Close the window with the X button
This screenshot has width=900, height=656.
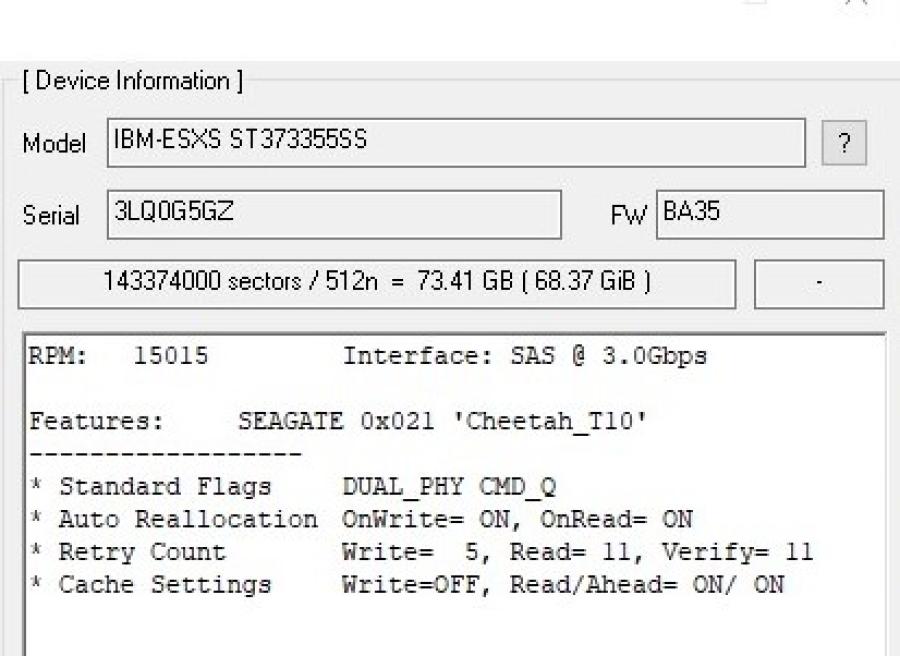pos(858,5)
